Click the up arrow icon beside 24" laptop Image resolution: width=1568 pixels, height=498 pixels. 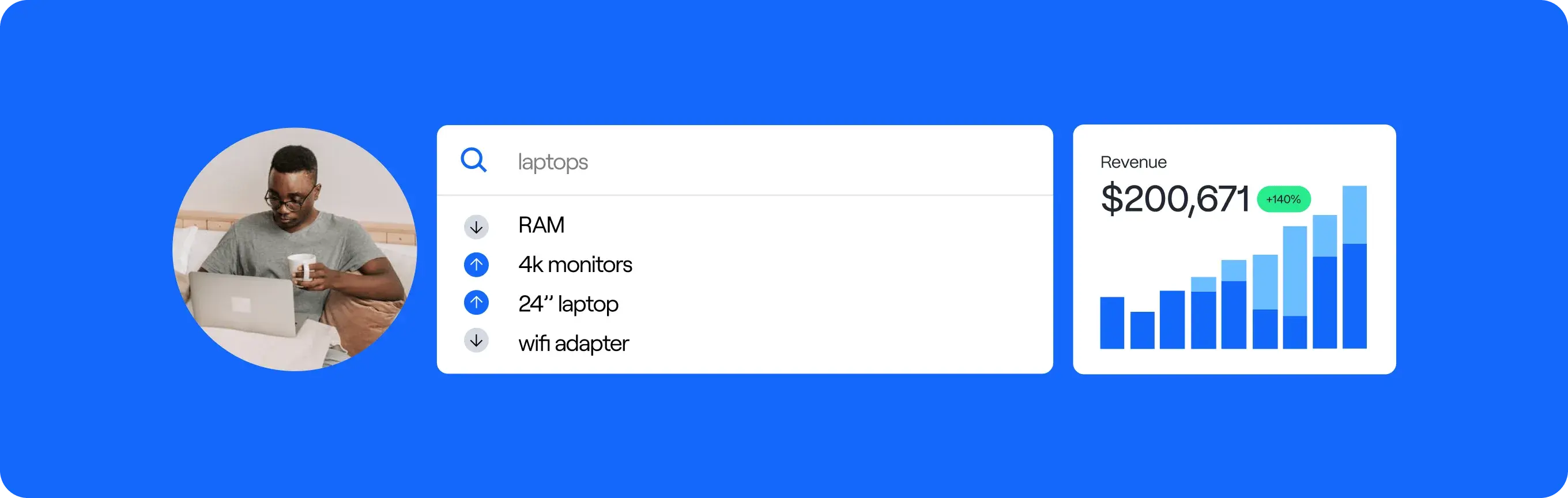477,303
